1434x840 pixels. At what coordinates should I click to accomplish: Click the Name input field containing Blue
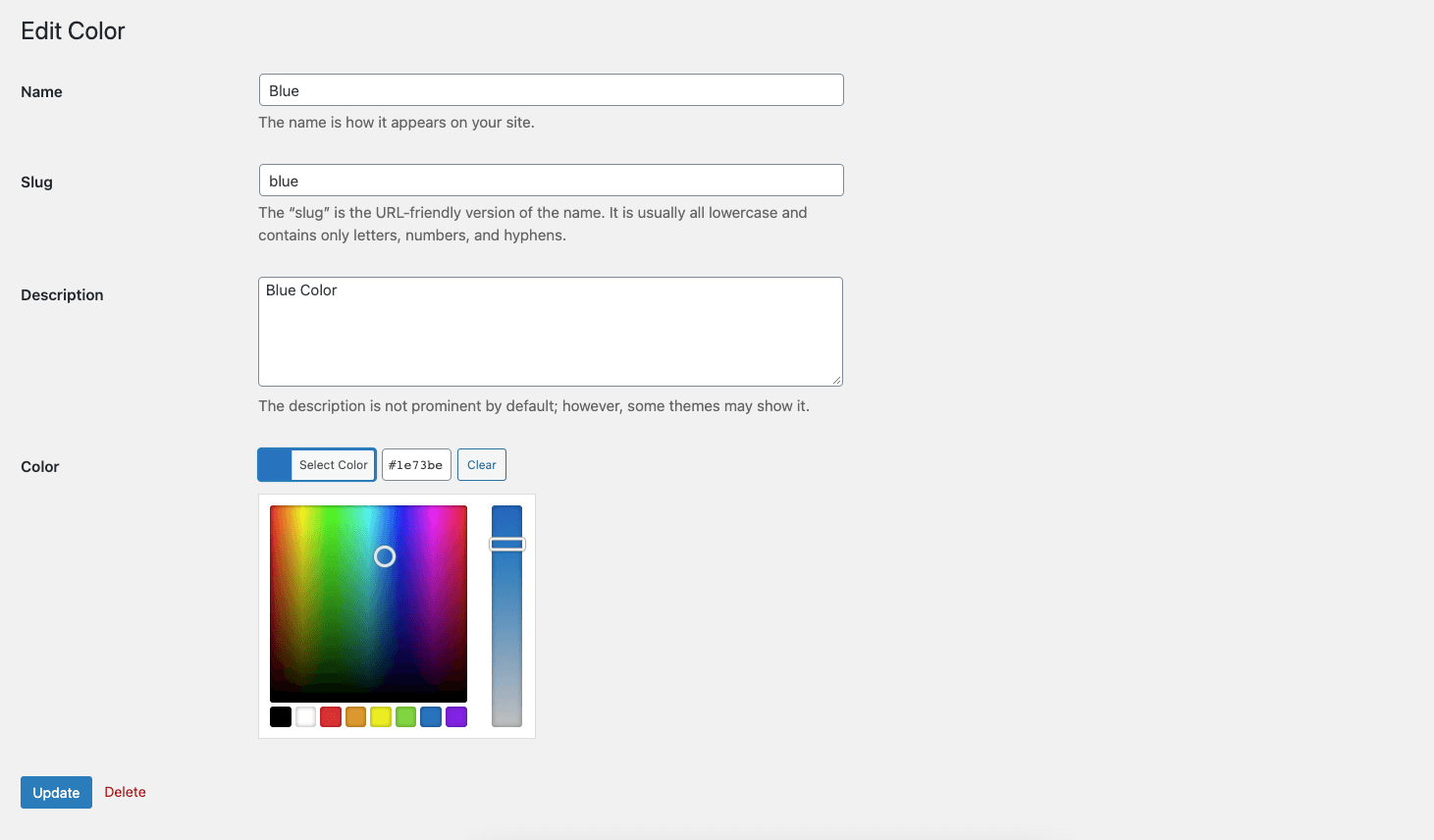coord(551,90)
